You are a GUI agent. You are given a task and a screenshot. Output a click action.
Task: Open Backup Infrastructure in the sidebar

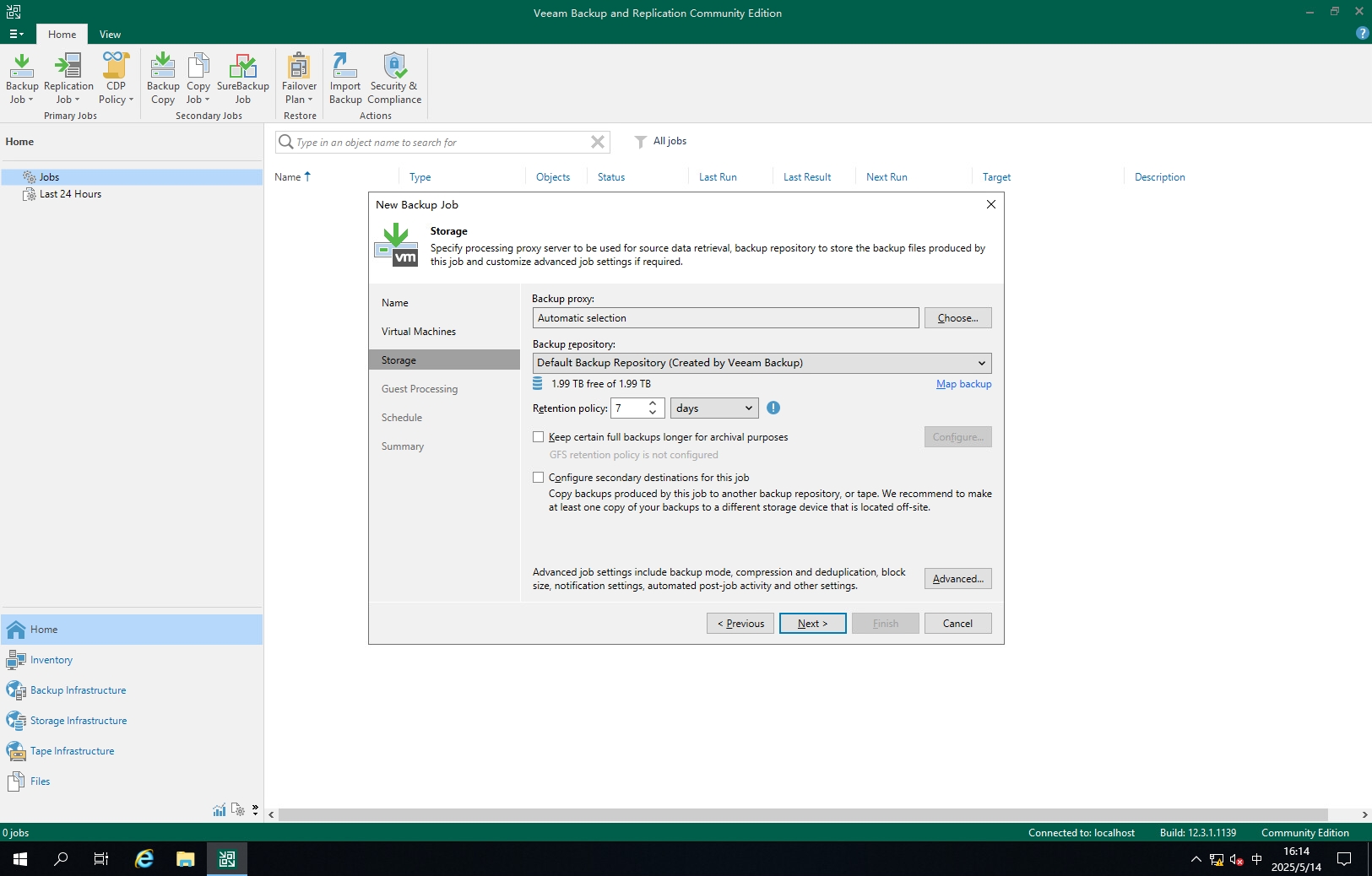pos(78,690)
